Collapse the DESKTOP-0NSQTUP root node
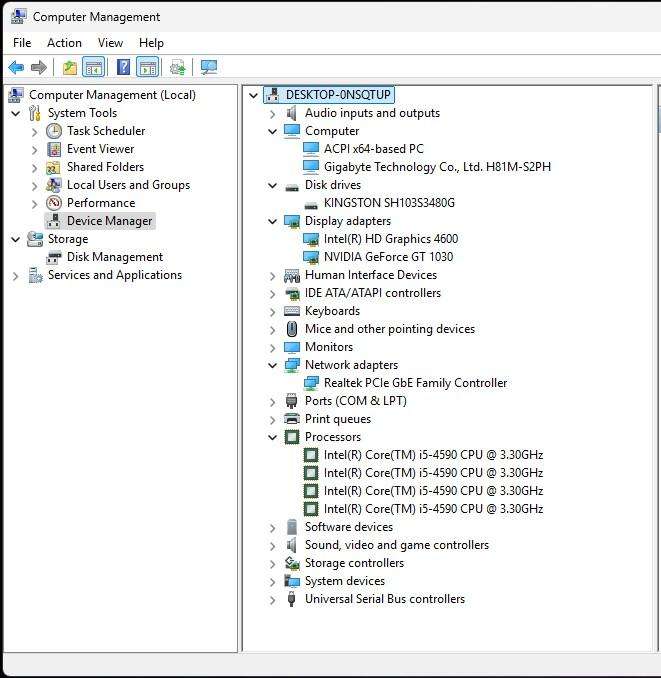Screen dimensions: 661x678 (253, 96)
